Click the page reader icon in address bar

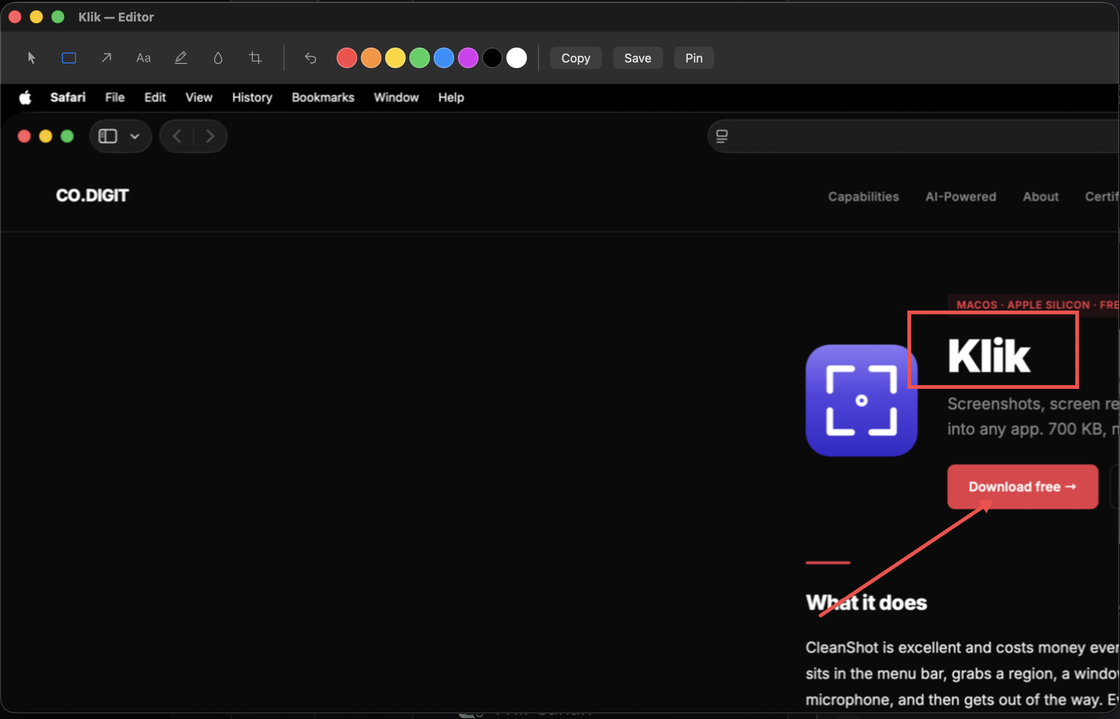click(x=722, y=136)
